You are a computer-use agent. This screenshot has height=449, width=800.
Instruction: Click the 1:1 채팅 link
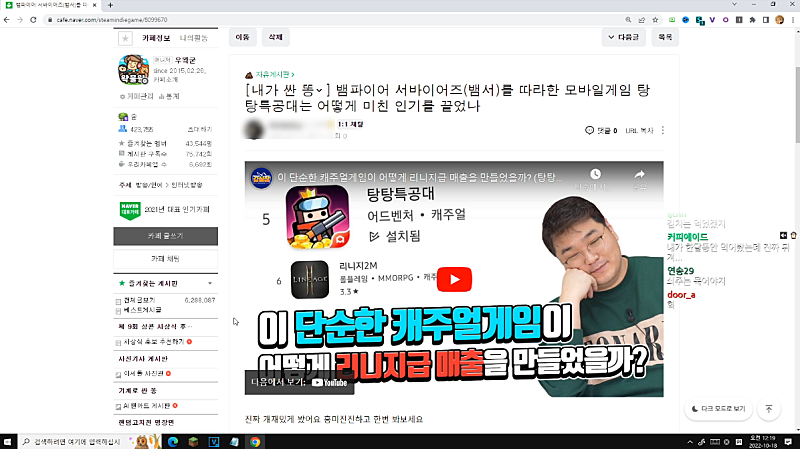350,124
